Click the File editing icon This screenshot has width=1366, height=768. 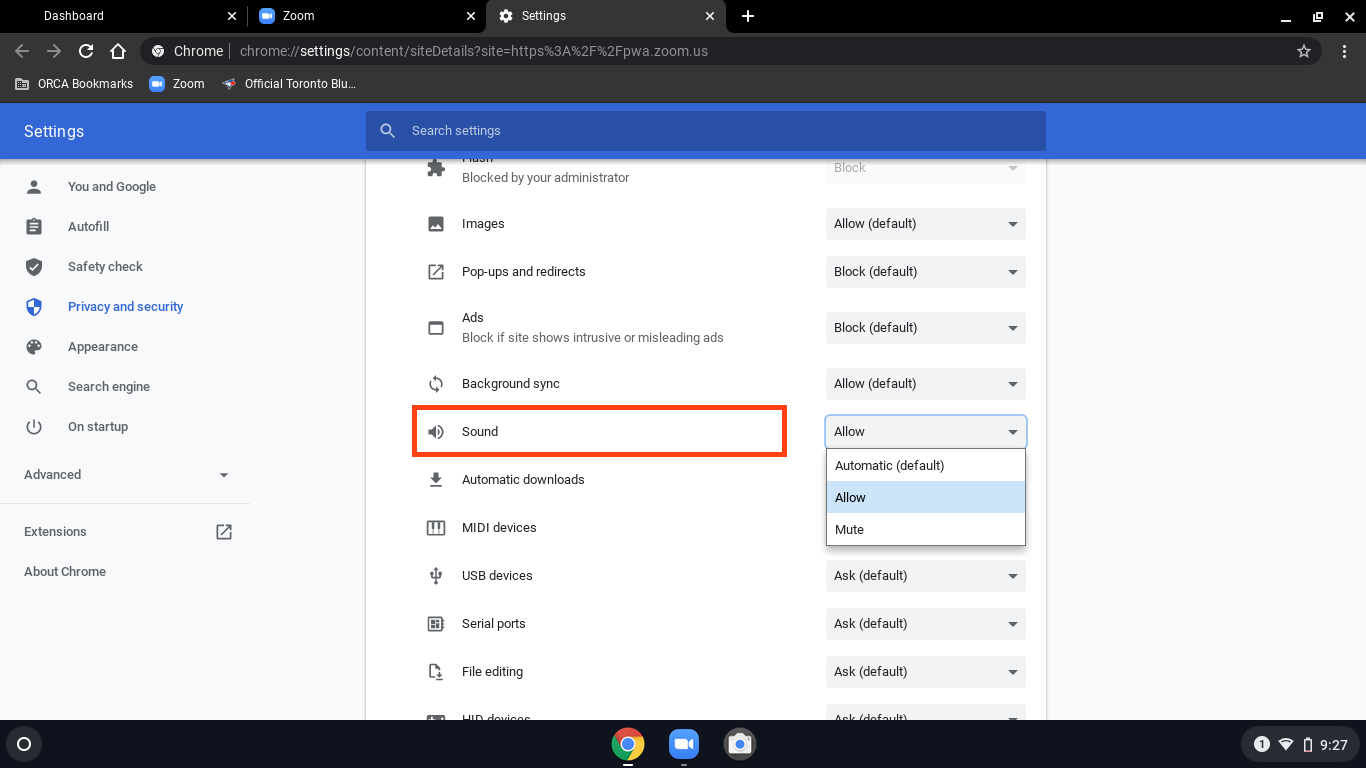pos(436,672)
